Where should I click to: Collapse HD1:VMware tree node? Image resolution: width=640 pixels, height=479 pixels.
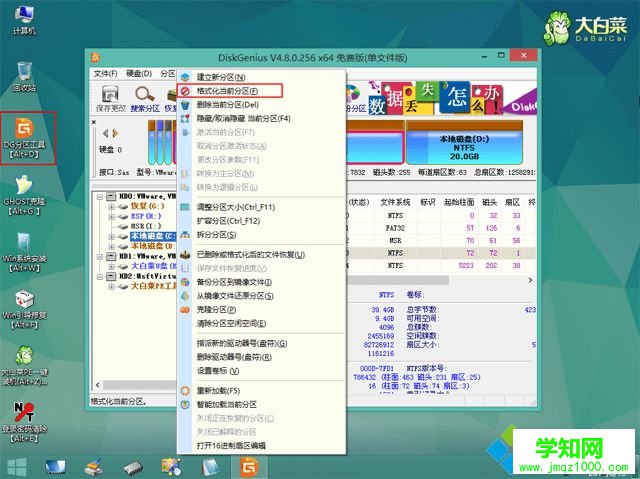click(100, 257)
